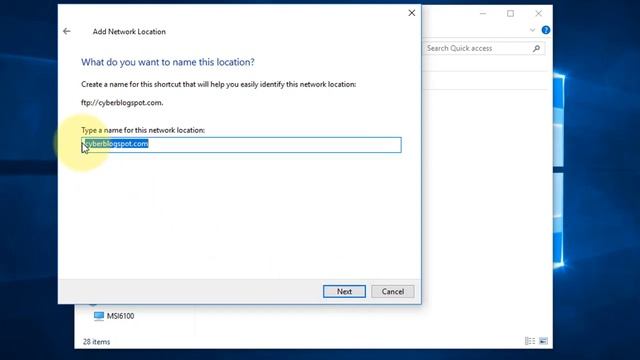Screen dimensions: 640x360
Task: Close the Add Network Location dialog
Action: pyautogui.click(x=411, y=13)
